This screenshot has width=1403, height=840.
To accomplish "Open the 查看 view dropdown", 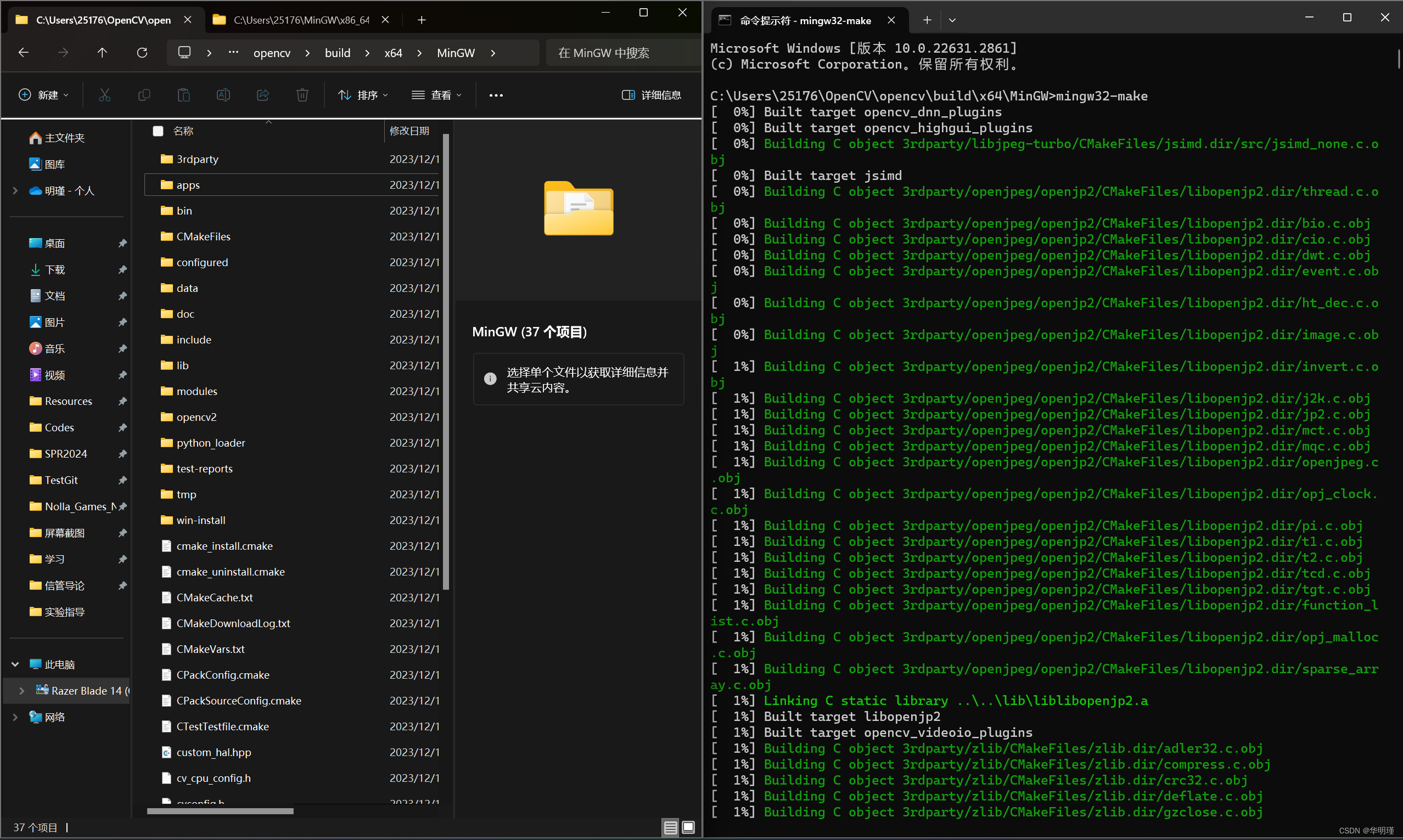I will point(436,95).
